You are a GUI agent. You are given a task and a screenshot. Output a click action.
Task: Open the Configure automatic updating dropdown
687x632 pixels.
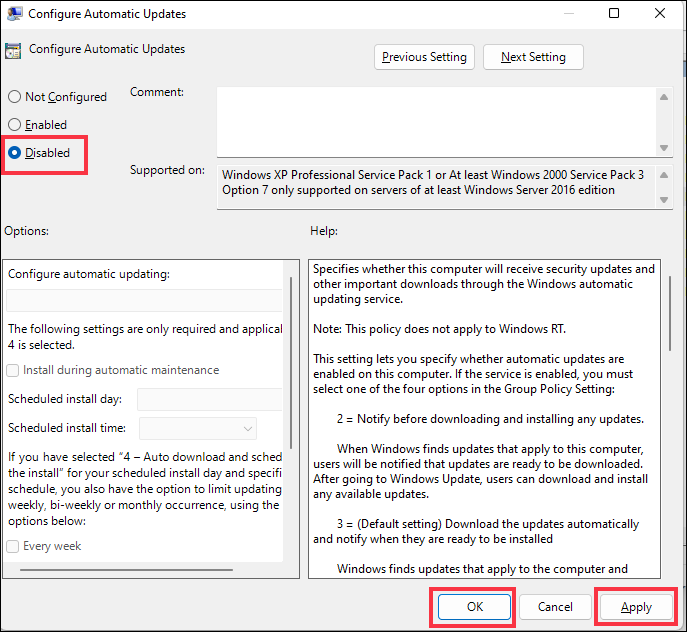tap(145, 300)
